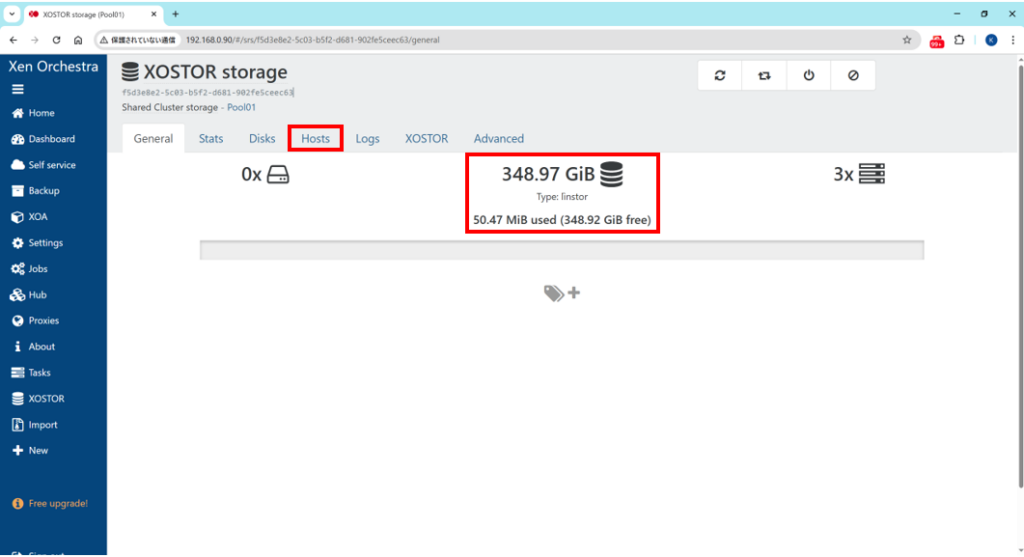
Task: Toggle the sidebar hamburger menu
Action: pos(18,89)
